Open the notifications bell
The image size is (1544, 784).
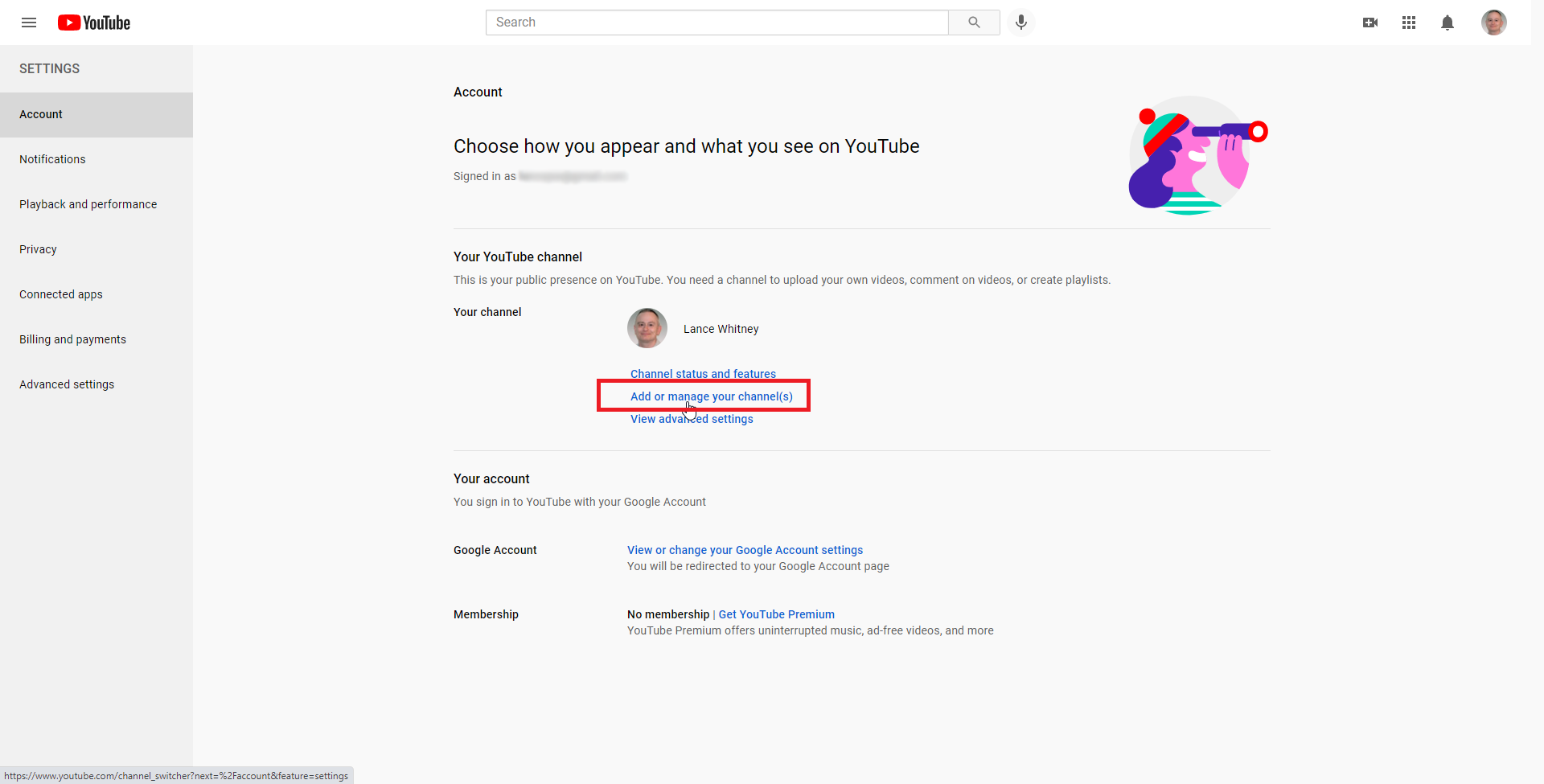[x=1447, y=23]
